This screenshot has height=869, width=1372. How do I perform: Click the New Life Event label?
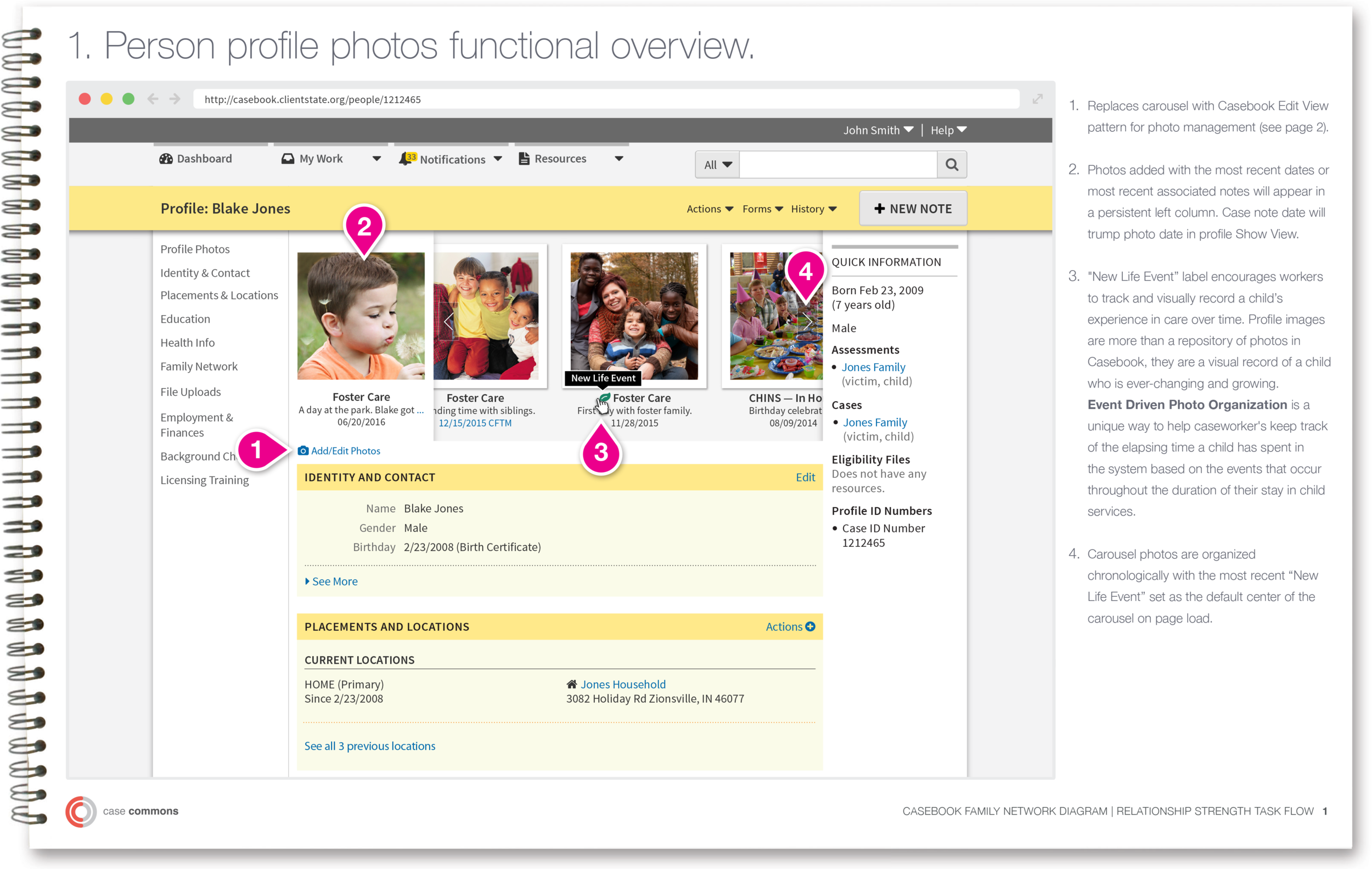click(603, 378)
